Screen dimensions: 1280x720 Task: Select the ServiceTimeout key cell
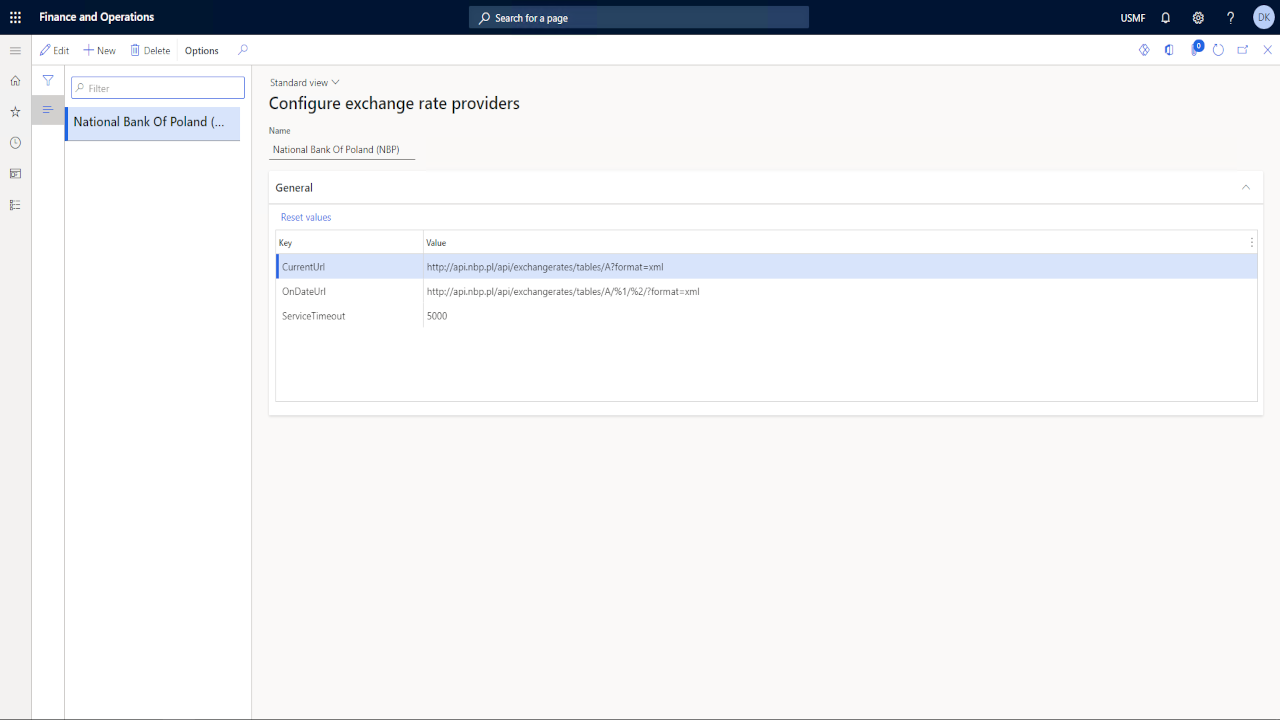[x=350, y=316]
